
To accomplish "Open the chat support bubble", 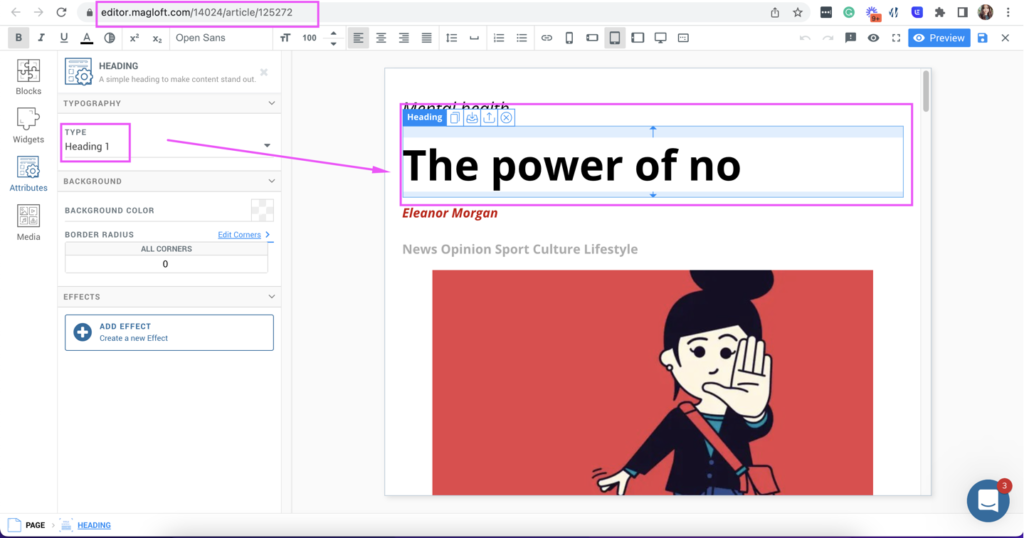I will pyautogui.click(x=987, y=501).
